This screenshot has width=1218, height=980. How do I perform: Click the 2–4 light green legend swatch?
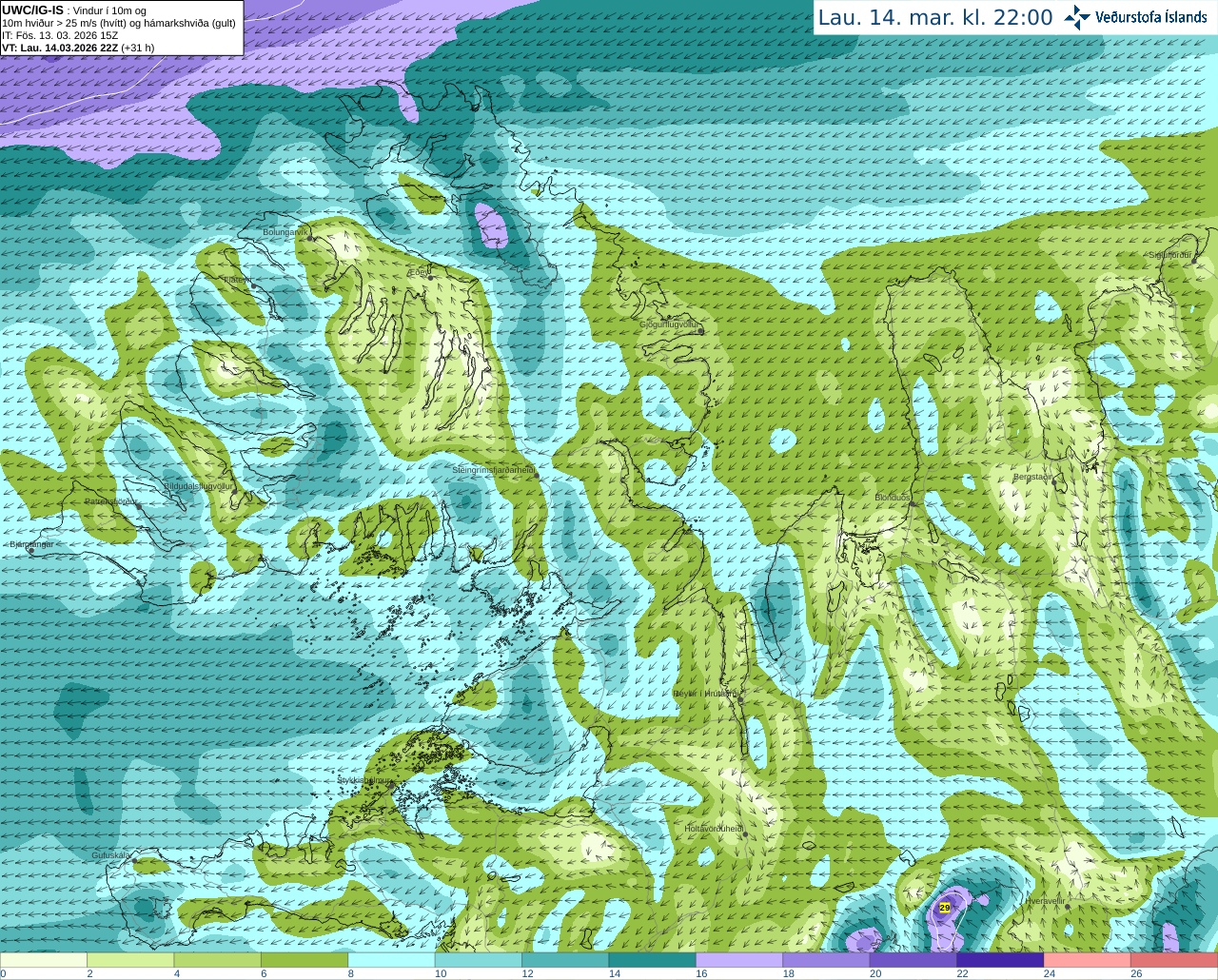(x=130, y=960)
